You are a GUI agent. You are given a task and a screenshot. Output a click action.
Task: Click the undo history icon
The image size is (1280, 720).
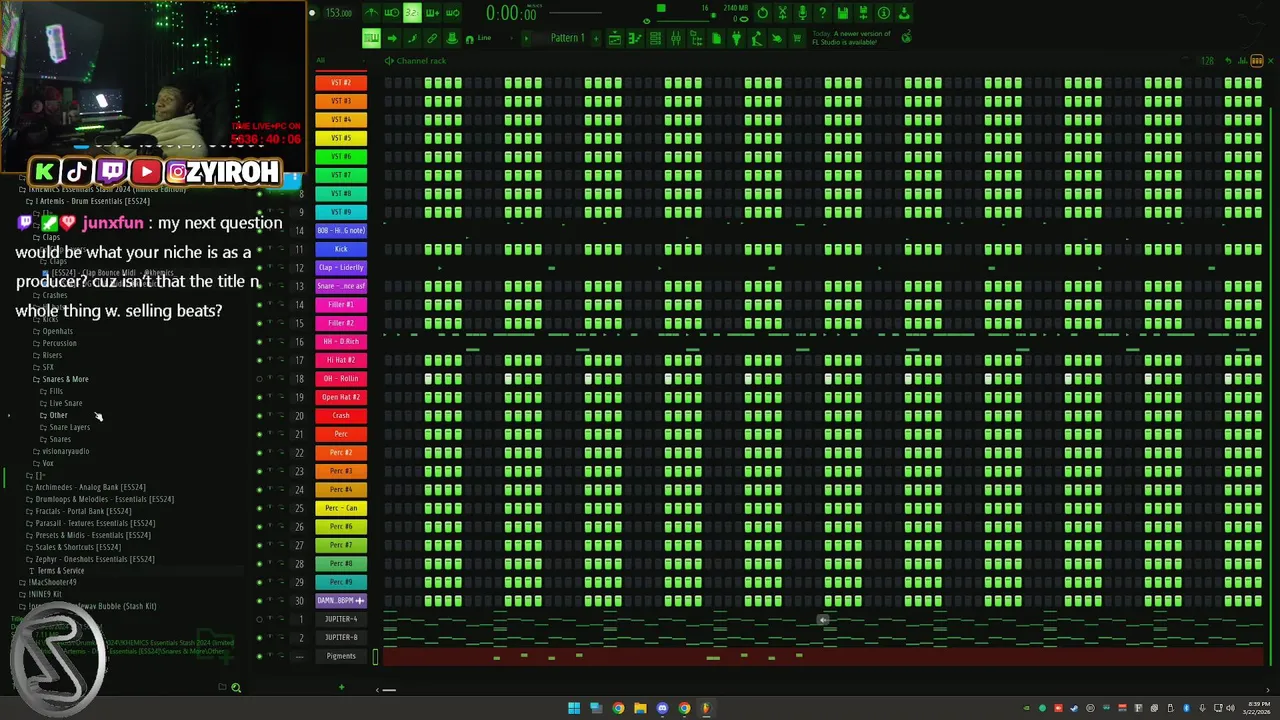[762, 12]
